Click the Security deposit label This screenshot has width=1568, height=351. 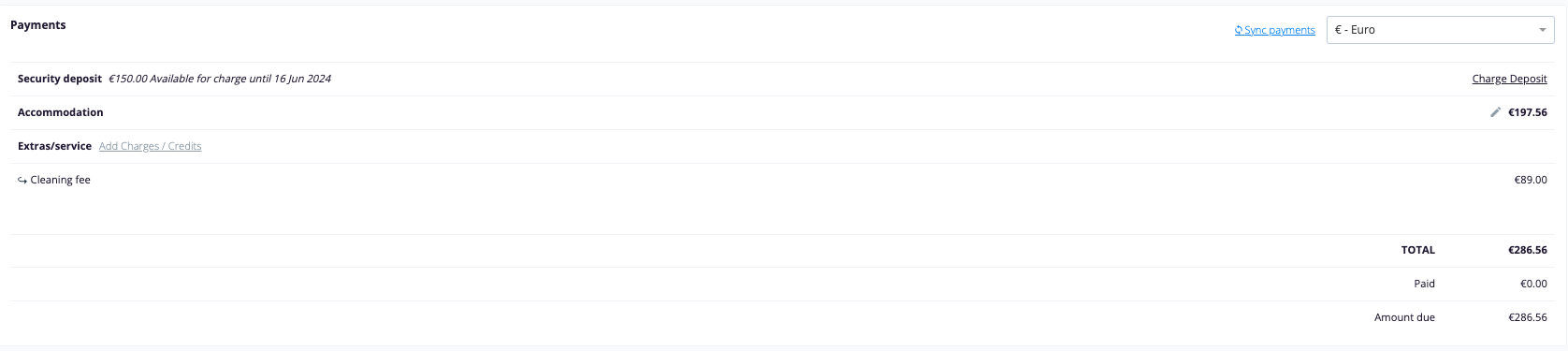[60, 79]
